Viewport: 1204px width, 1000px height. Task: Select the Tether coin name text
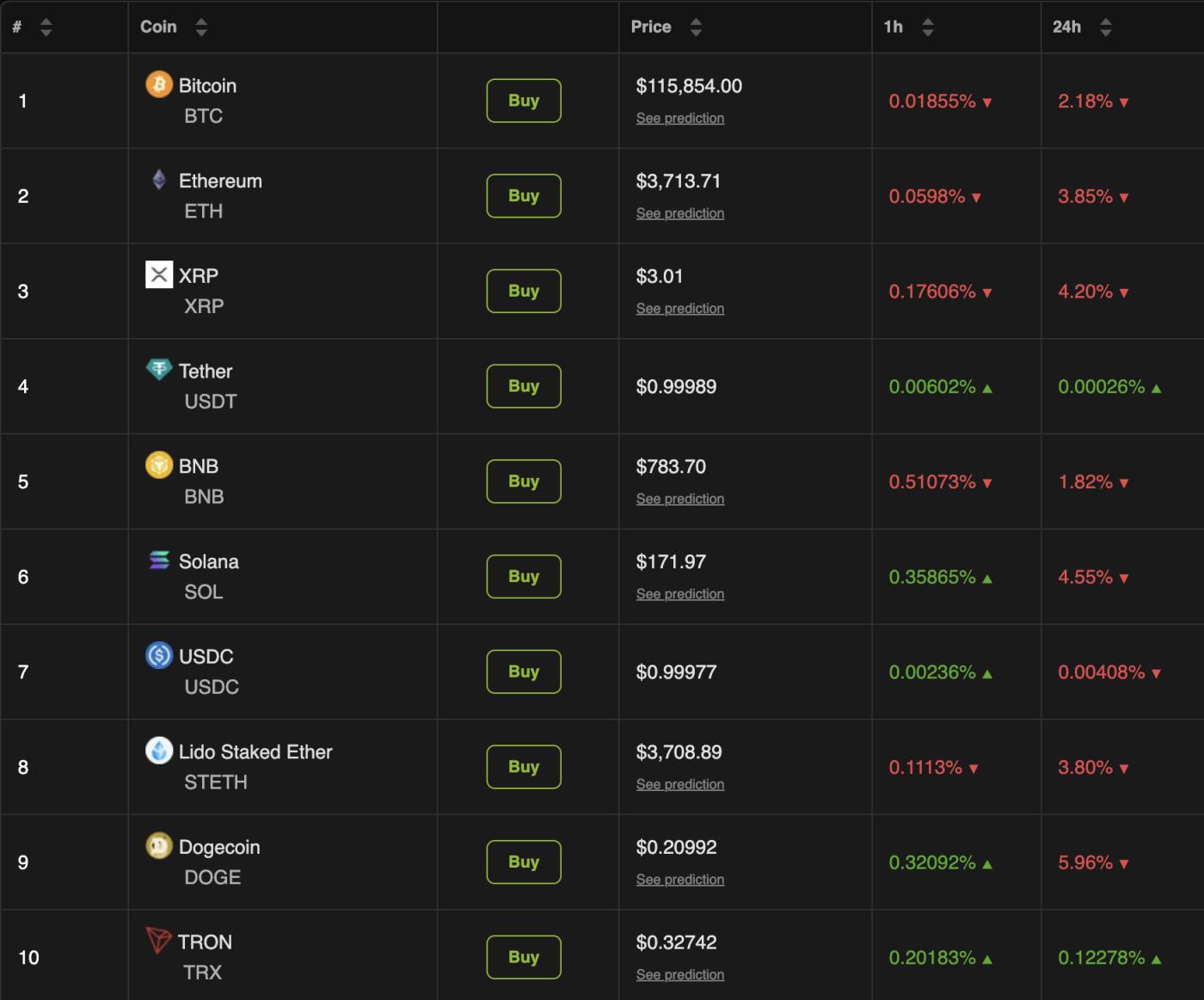coord(206,371)
